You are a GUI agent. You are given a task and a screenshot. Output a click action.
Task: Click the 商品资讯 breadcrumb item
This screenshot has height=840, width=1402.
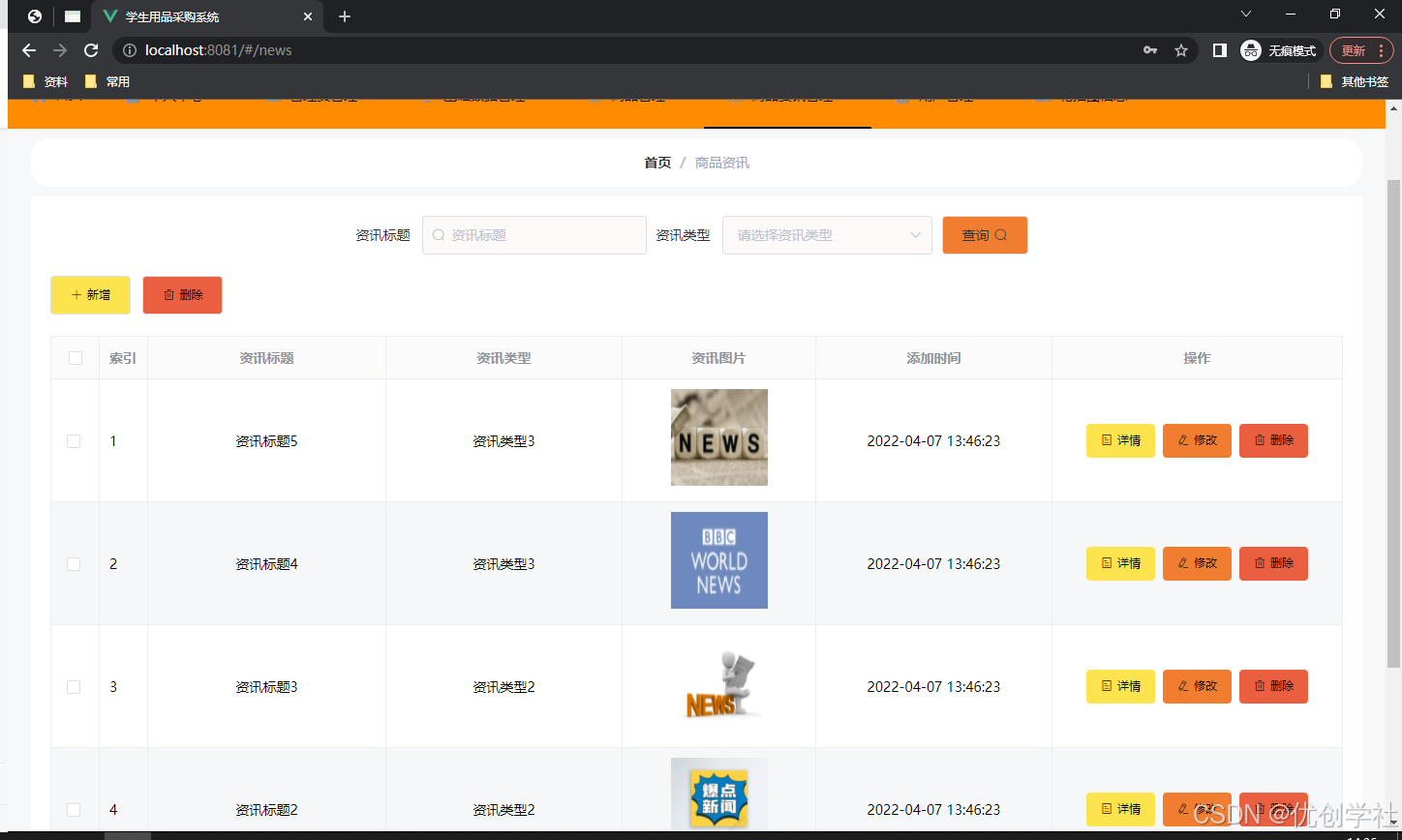(722, 163)
